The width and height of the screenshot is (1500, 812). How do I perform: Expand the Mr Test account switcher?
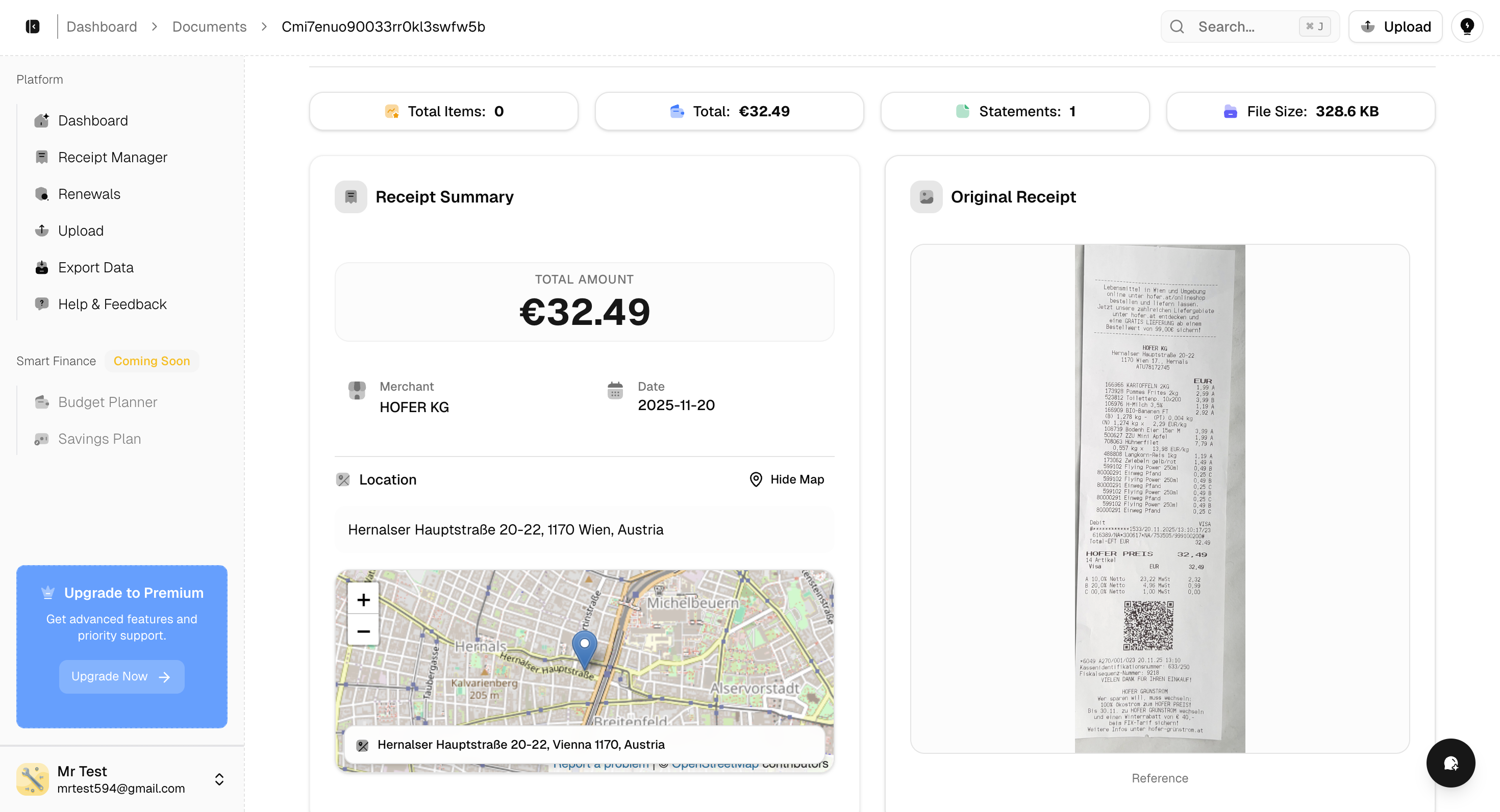(x=219, y=779)
